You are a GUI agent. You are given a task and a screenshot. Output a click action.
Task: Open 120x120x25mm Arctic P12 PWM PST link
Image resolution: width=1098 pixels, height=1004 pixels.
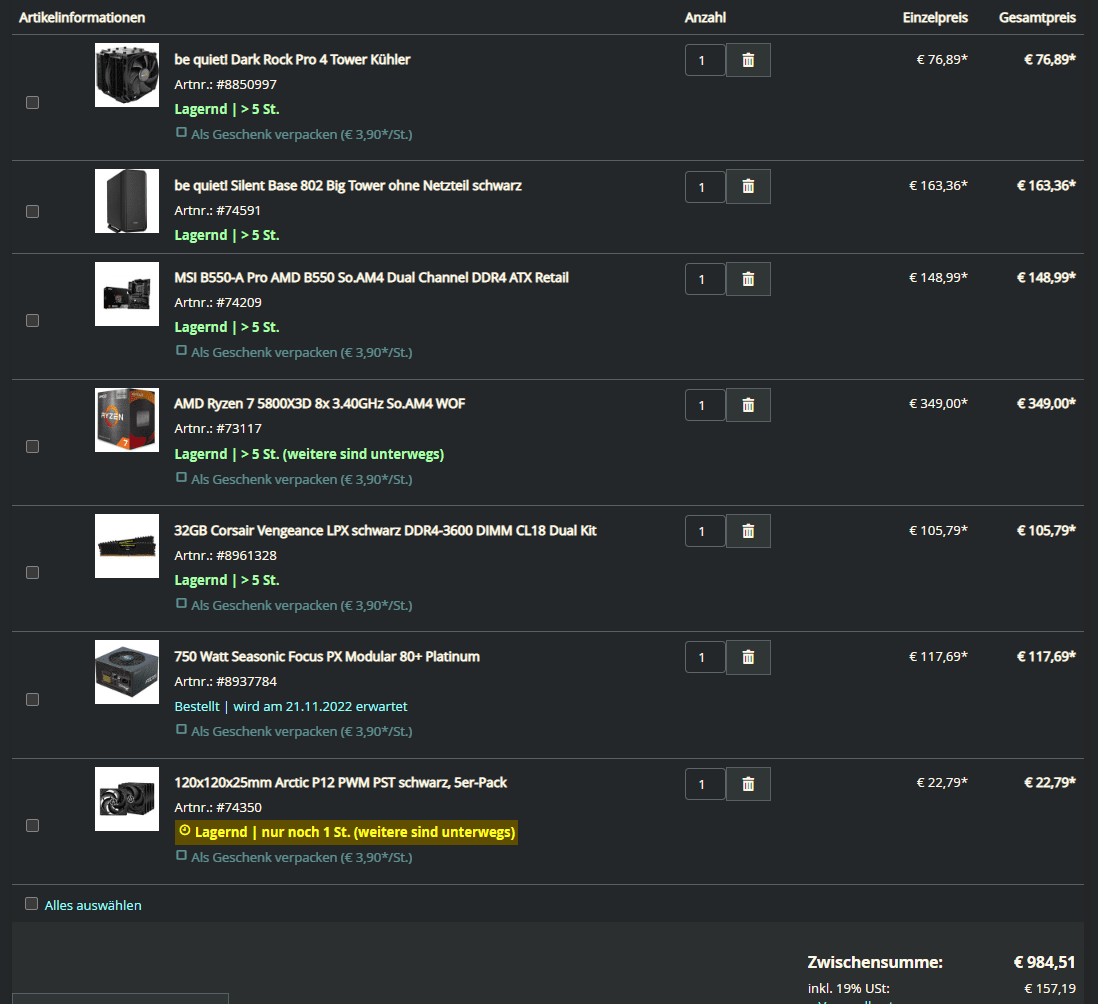click(x=340, y=782)
